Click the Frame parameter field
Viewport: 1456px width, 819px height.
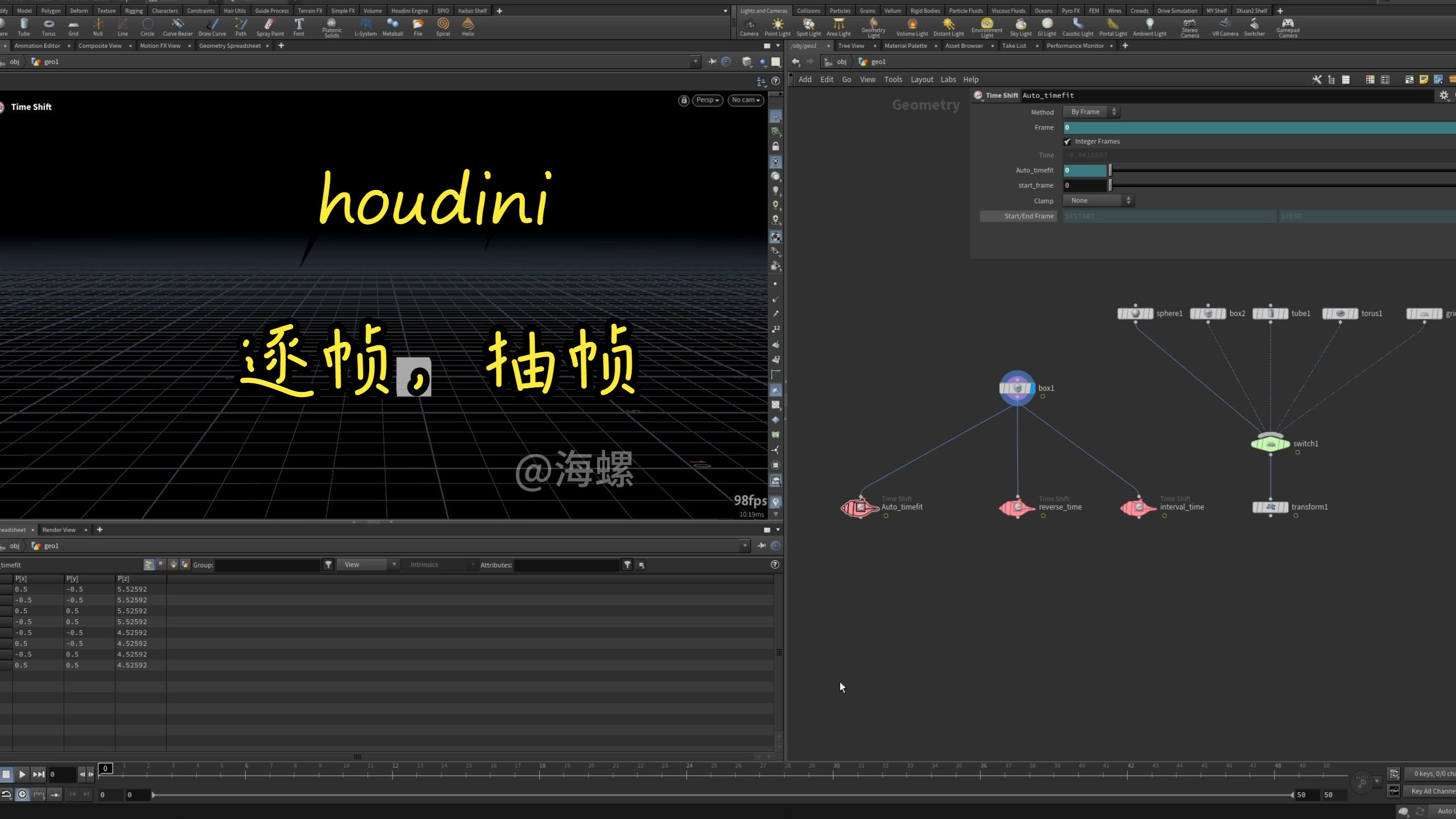[1260, 127]
